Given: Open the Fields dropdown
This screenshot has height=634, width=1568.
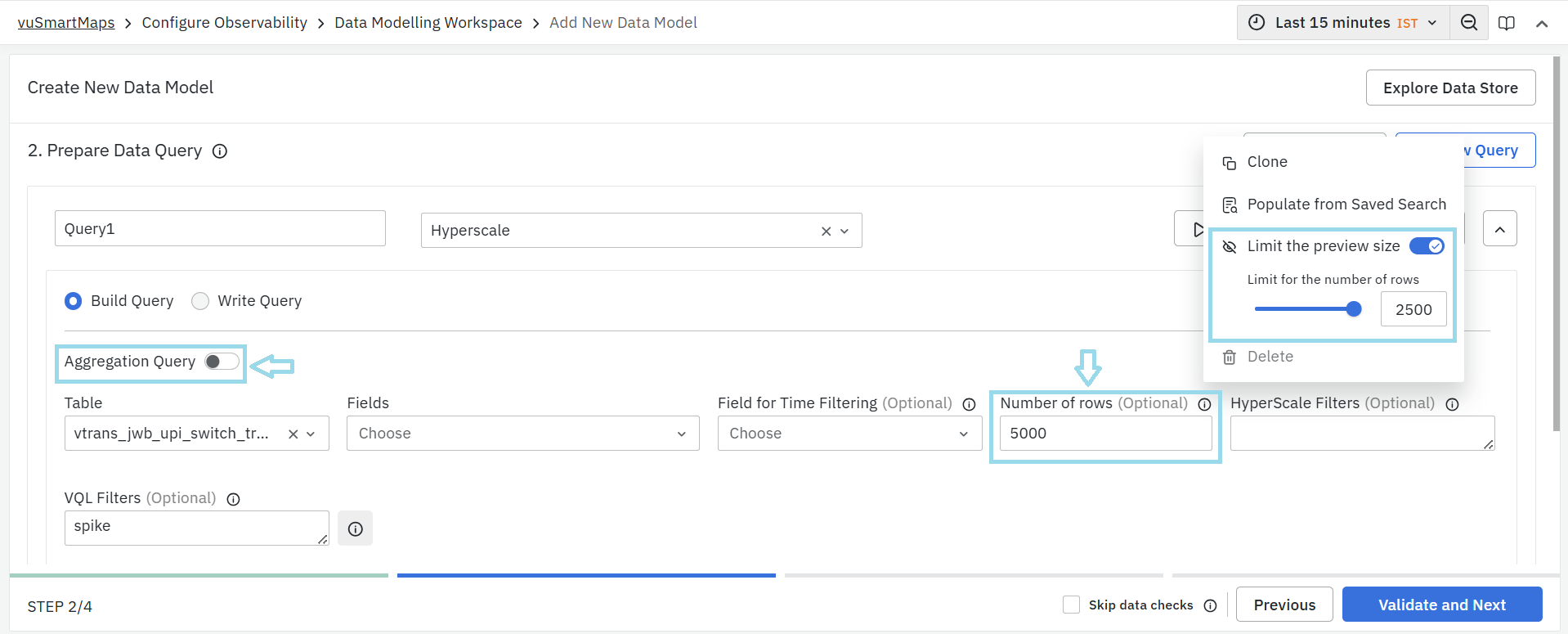Looking at the screenshot, I should pos(522,434).
